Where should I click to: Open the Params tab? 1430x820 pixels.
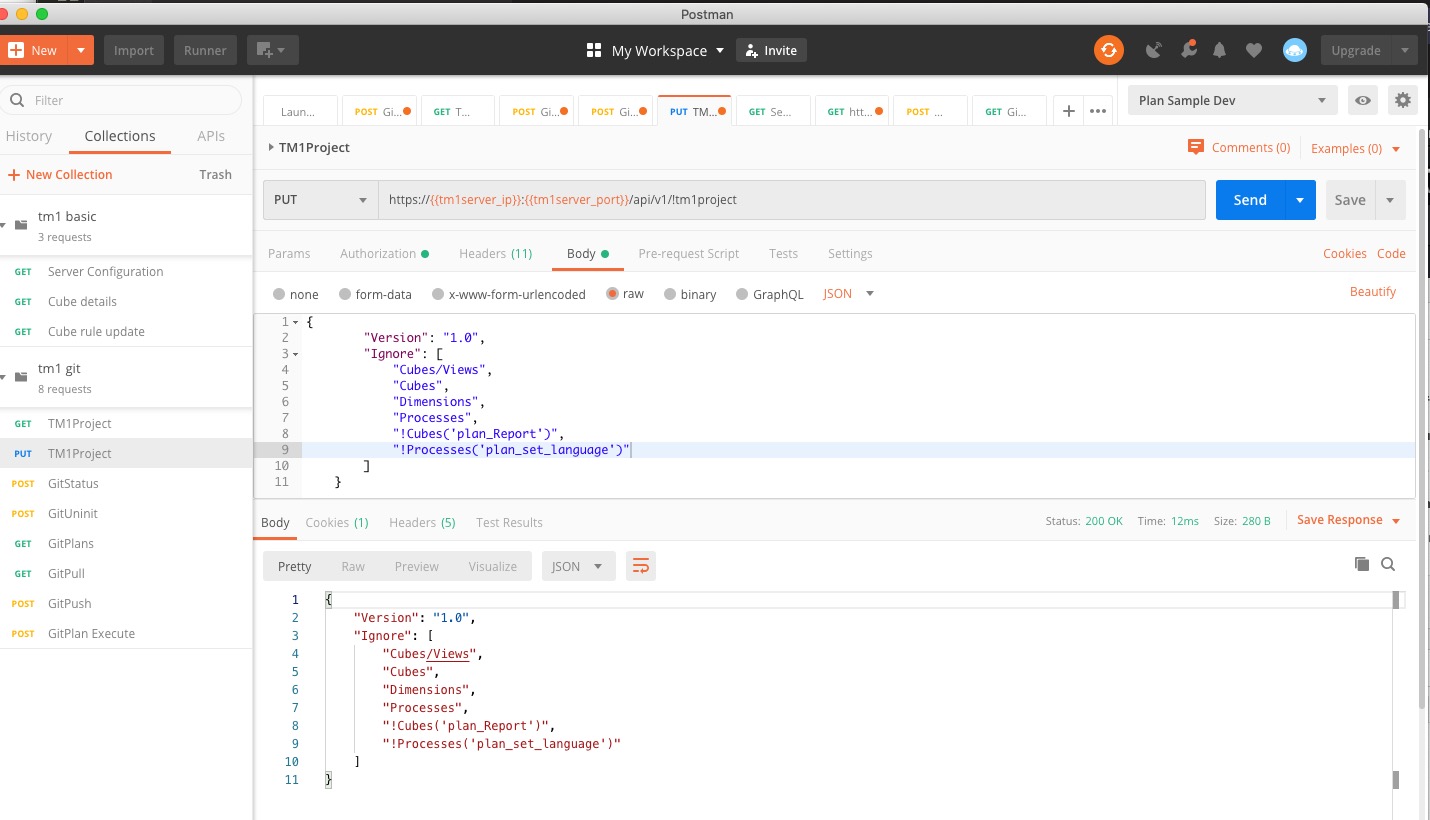coord(289,253)
